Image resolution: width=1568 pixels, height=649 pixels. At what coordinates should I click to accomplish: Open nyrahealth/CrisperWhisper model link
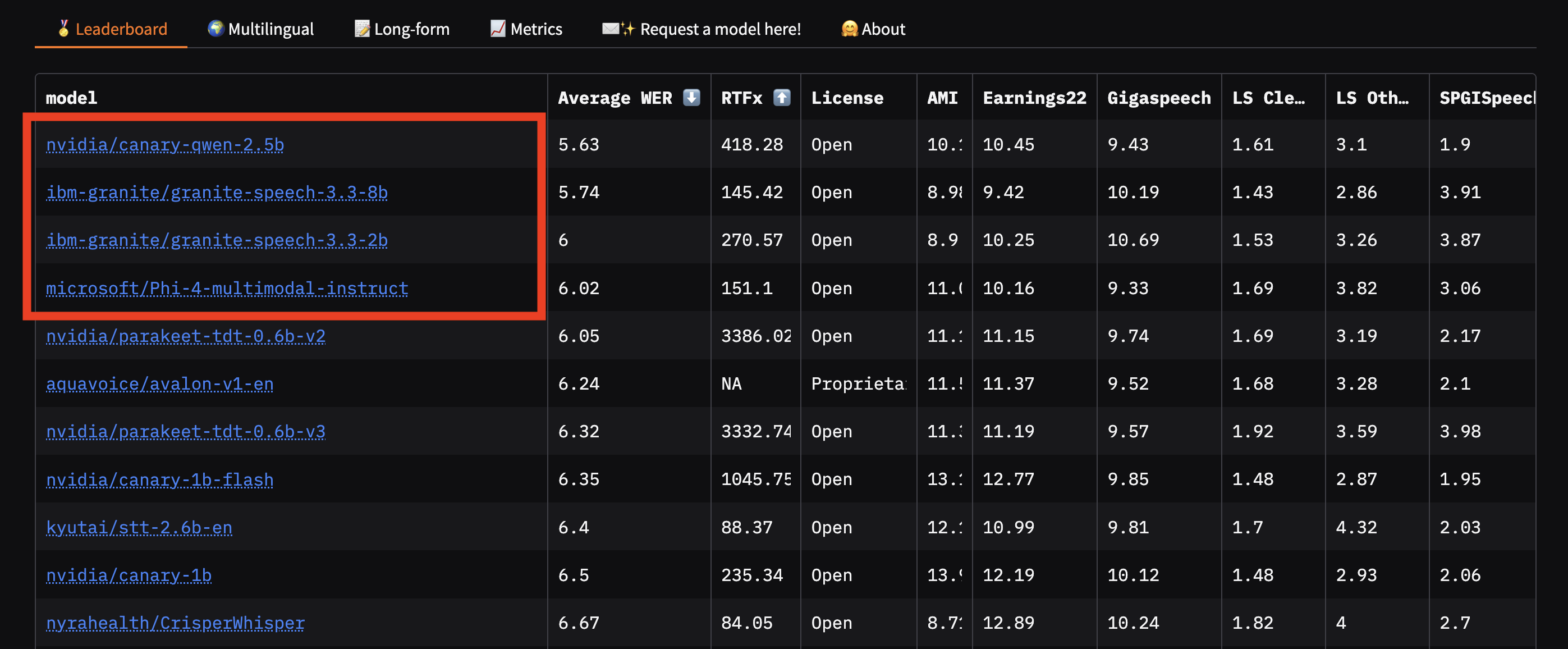point(175,623)
